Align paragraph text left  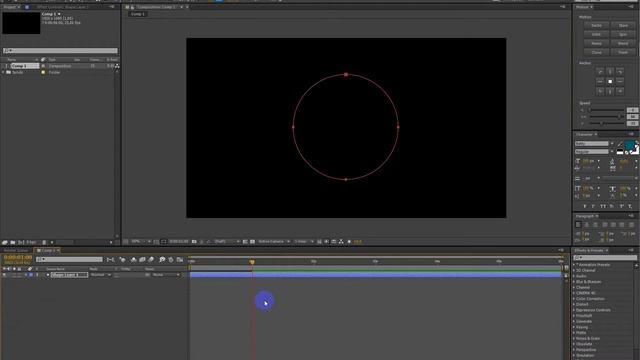click(x=578, y=224)
